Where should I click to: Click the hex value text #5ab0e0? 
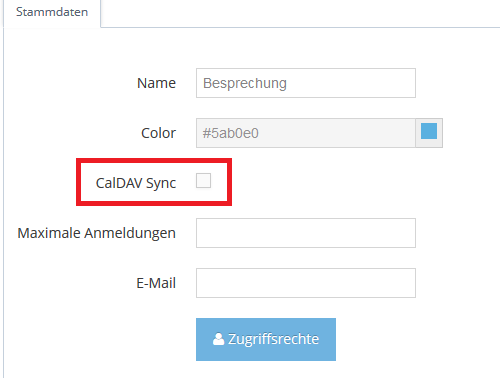tap(231, 133)
